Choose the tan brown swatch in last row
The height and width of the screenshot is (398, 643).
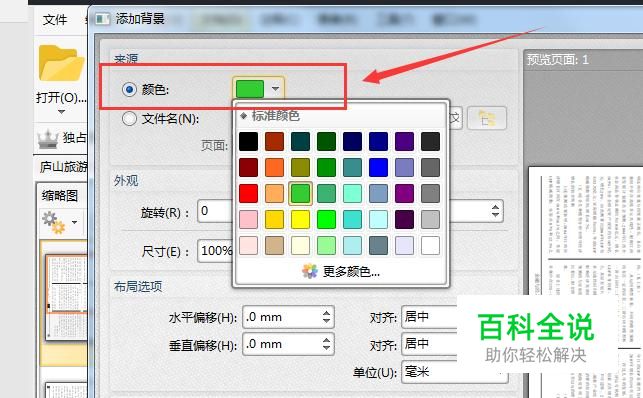[274, 246]
